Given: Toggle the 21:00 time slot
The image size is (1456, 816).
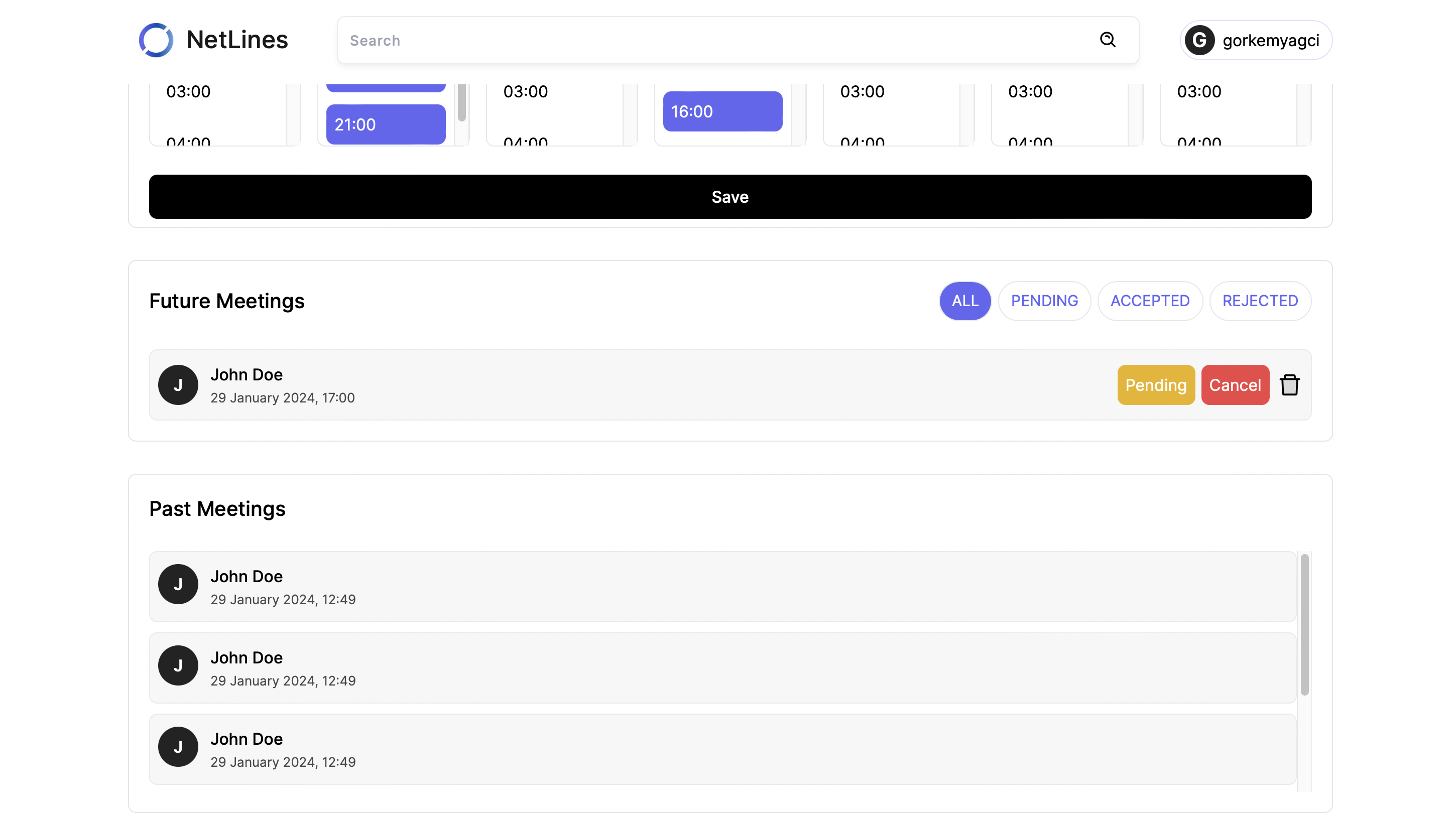Looking at the screenshot, I should coord(386,124).
